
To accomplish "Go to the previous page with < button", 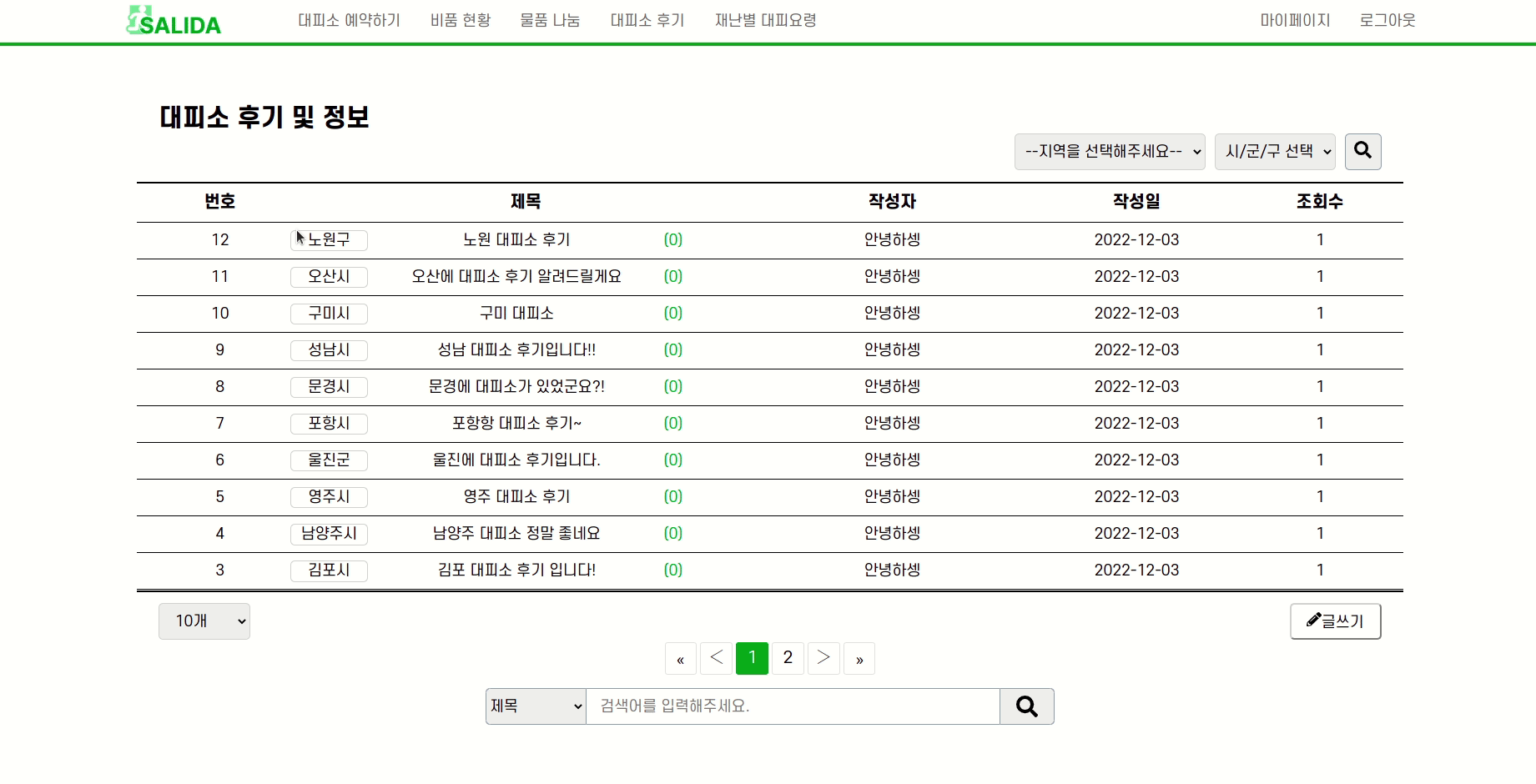I will point(717,659).
